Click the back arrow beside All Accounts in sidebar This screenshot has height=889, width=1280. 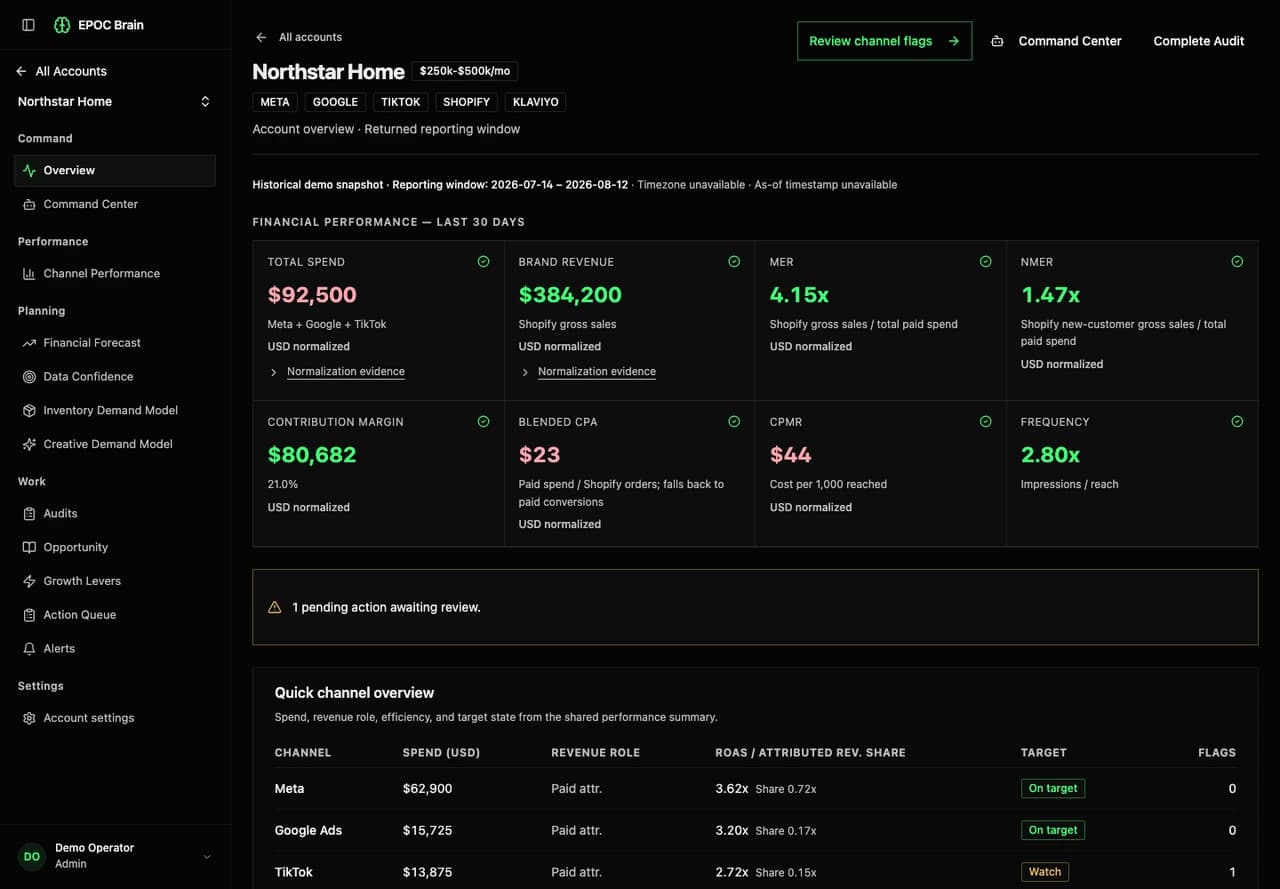pyautogui.click(x=21, y=71)
